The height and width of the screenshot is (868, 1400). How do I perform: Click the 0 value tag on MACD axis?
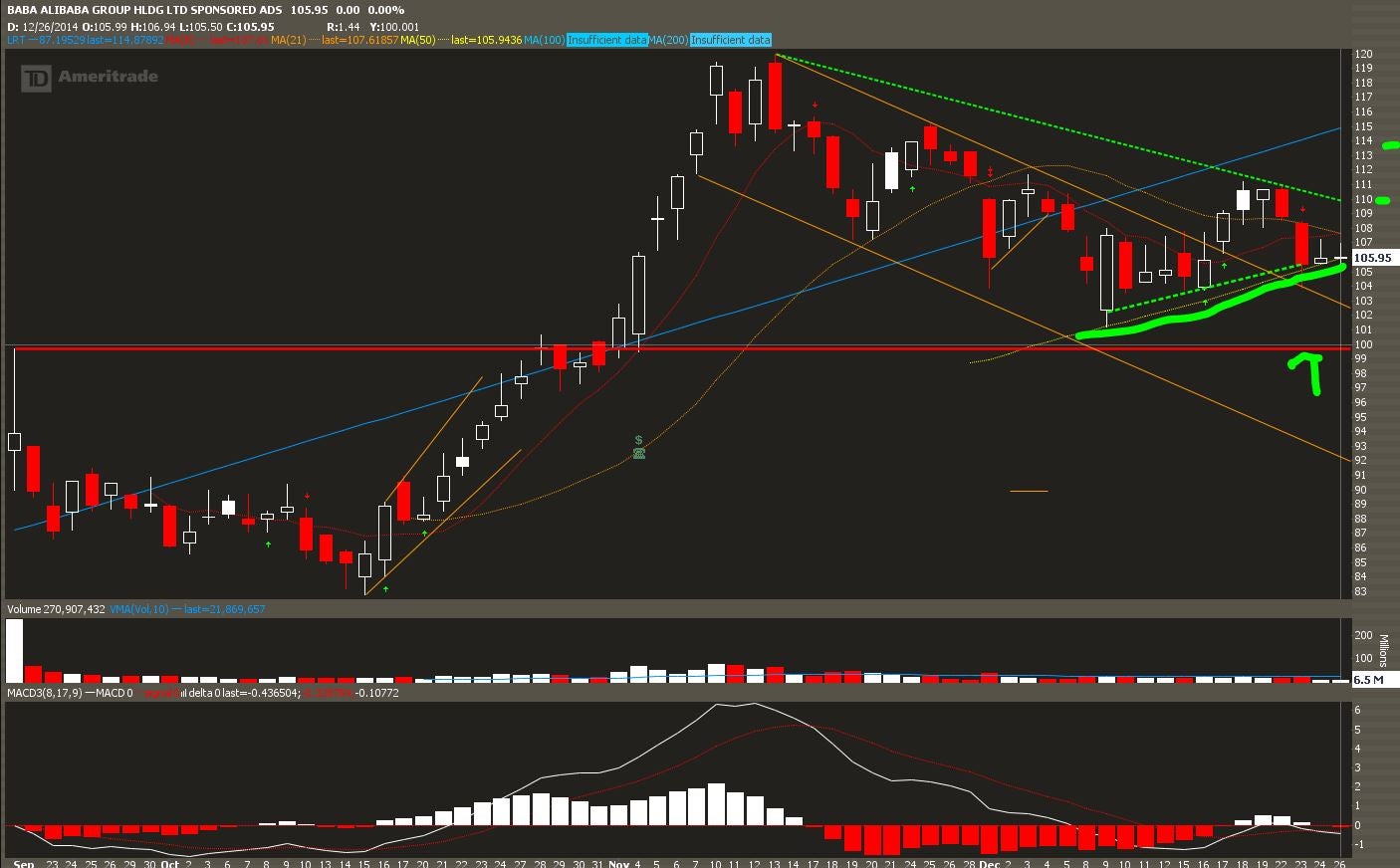[x=1357, y=825]
